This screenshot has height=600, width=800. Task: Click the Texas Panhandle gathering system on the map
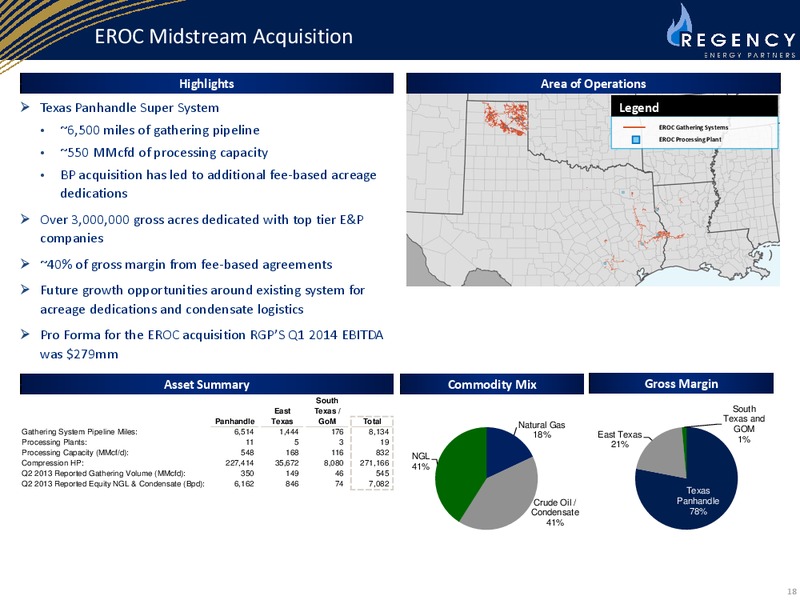pyautogui.click(x=505, y=118)
